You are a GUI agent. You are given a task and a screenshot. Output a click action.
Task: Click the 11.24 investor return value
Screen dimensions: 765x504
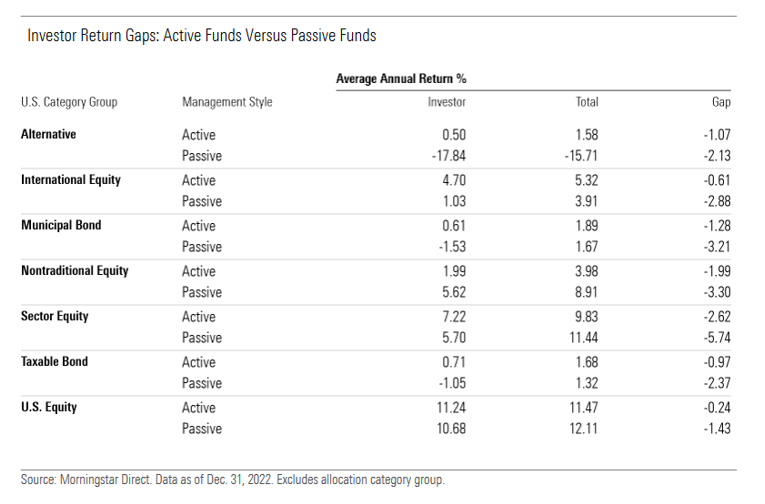(x=449, y=407)
